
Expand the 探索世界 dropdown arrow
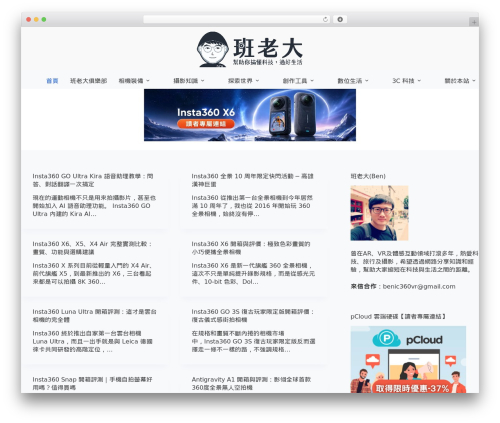tap(257, 81)
